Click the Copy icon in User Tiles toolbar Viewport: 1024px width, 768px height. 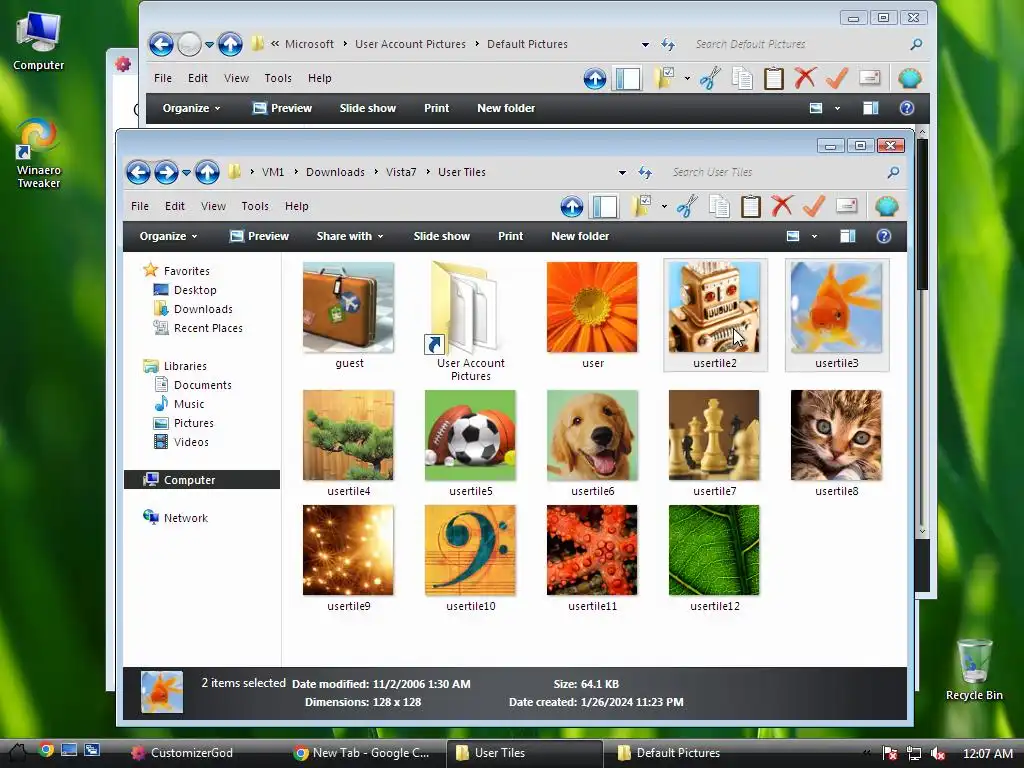pos(719,206)
